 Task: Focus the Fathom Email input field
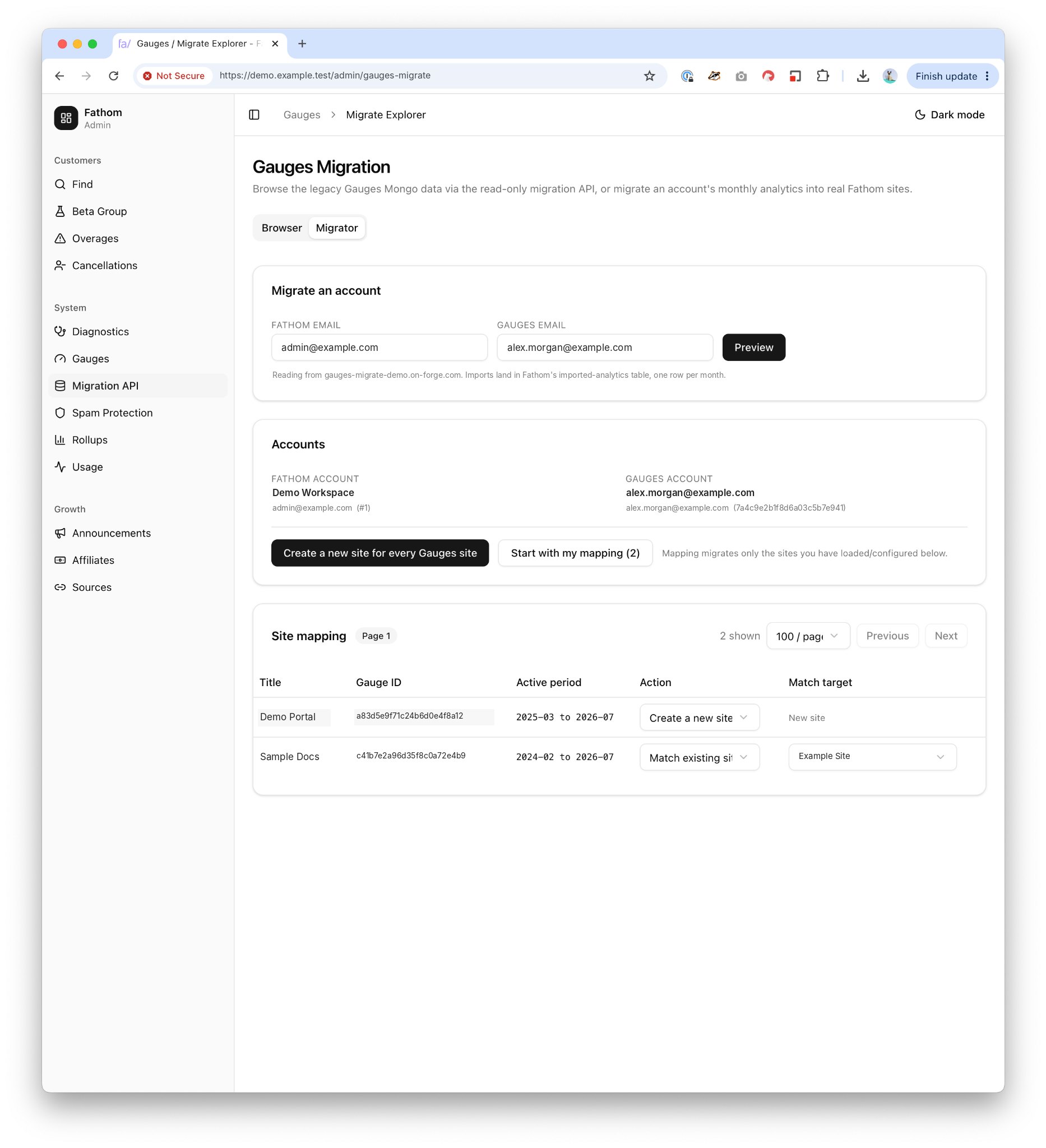tap(379, 348)
